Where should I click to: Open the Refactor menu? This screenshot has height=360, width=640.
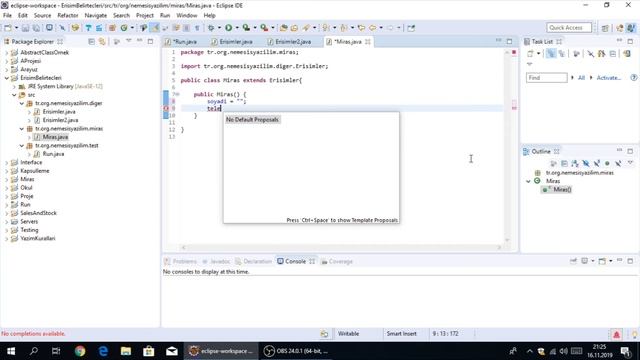[68, 16]
